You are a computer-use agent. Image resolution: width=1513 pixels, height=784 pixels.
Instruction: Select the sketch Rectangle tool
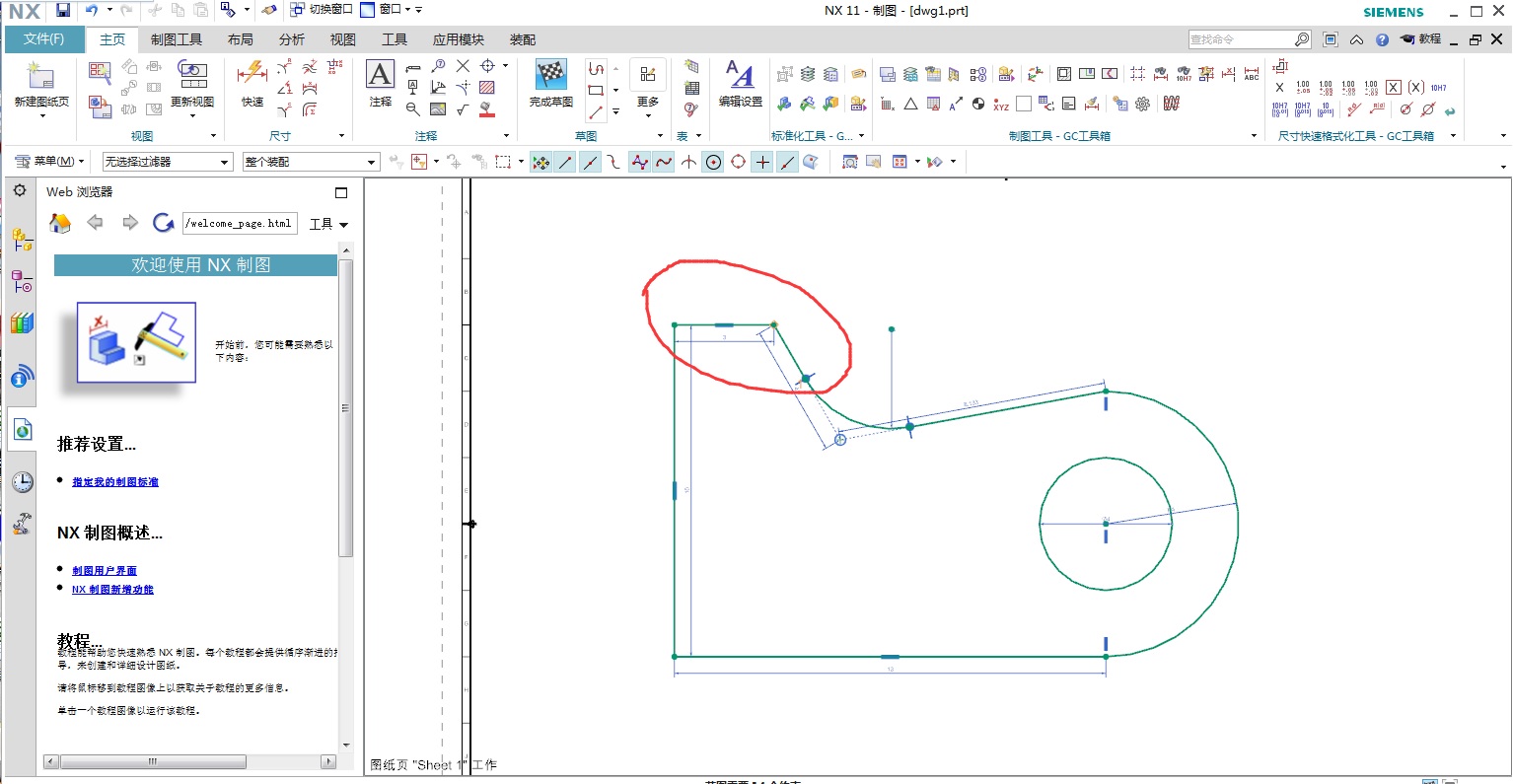pyautogui.click(x=596, y=90)
